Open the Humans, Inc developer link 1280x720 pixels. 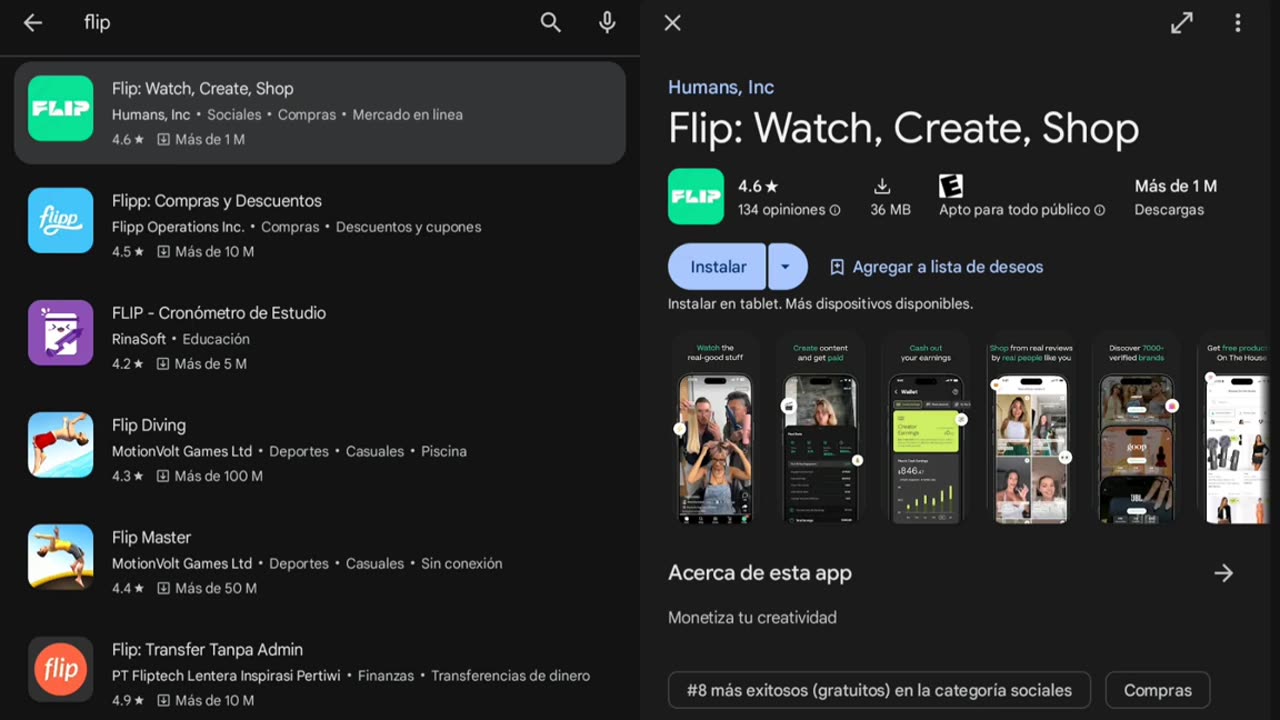721,87
